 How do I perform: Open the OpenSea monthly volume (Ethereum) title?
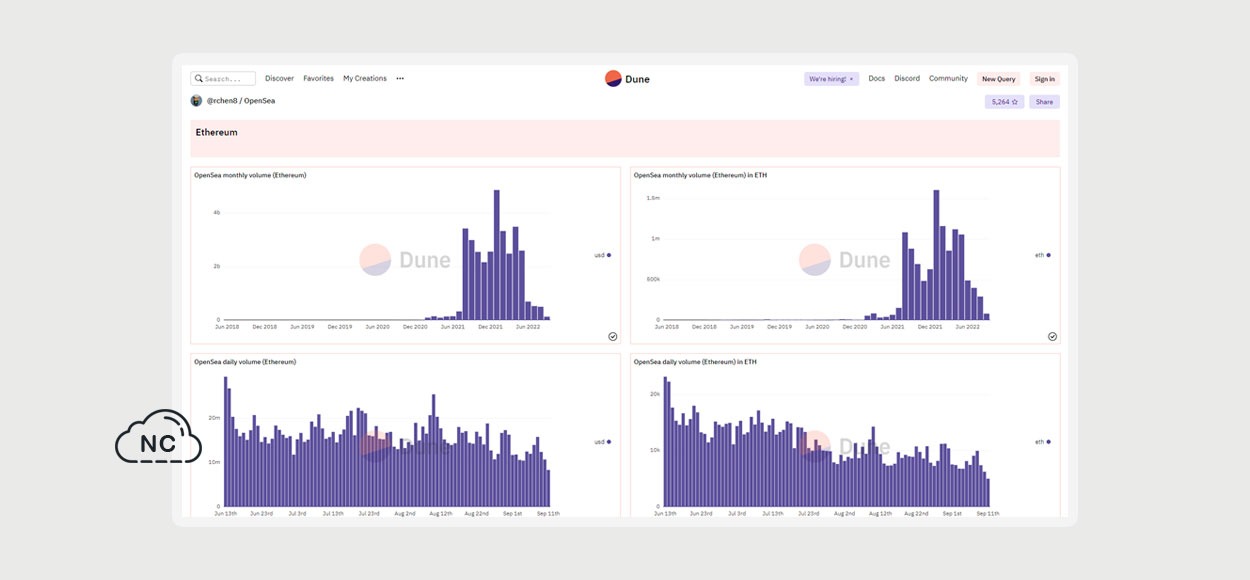250,175
